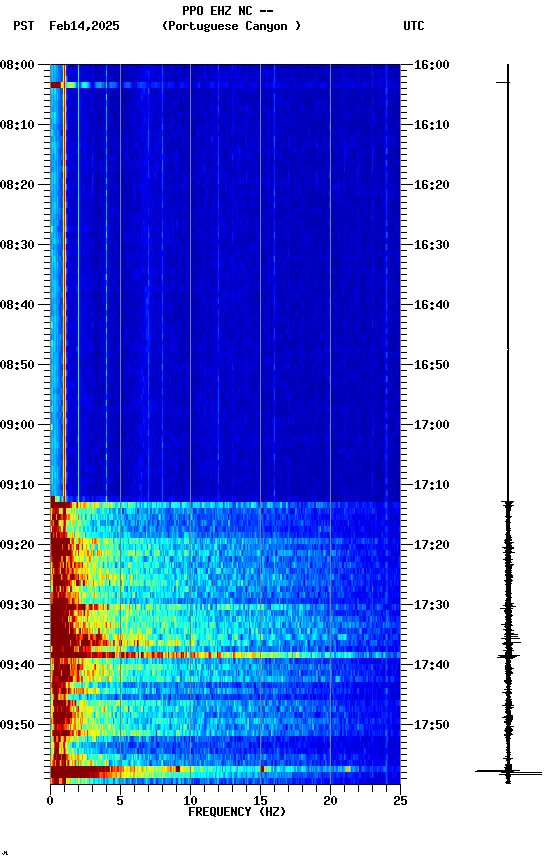Click the persistent 1 Hz red spectral line
The height and width of the screenshot is (864, 552).
point(64,281)
